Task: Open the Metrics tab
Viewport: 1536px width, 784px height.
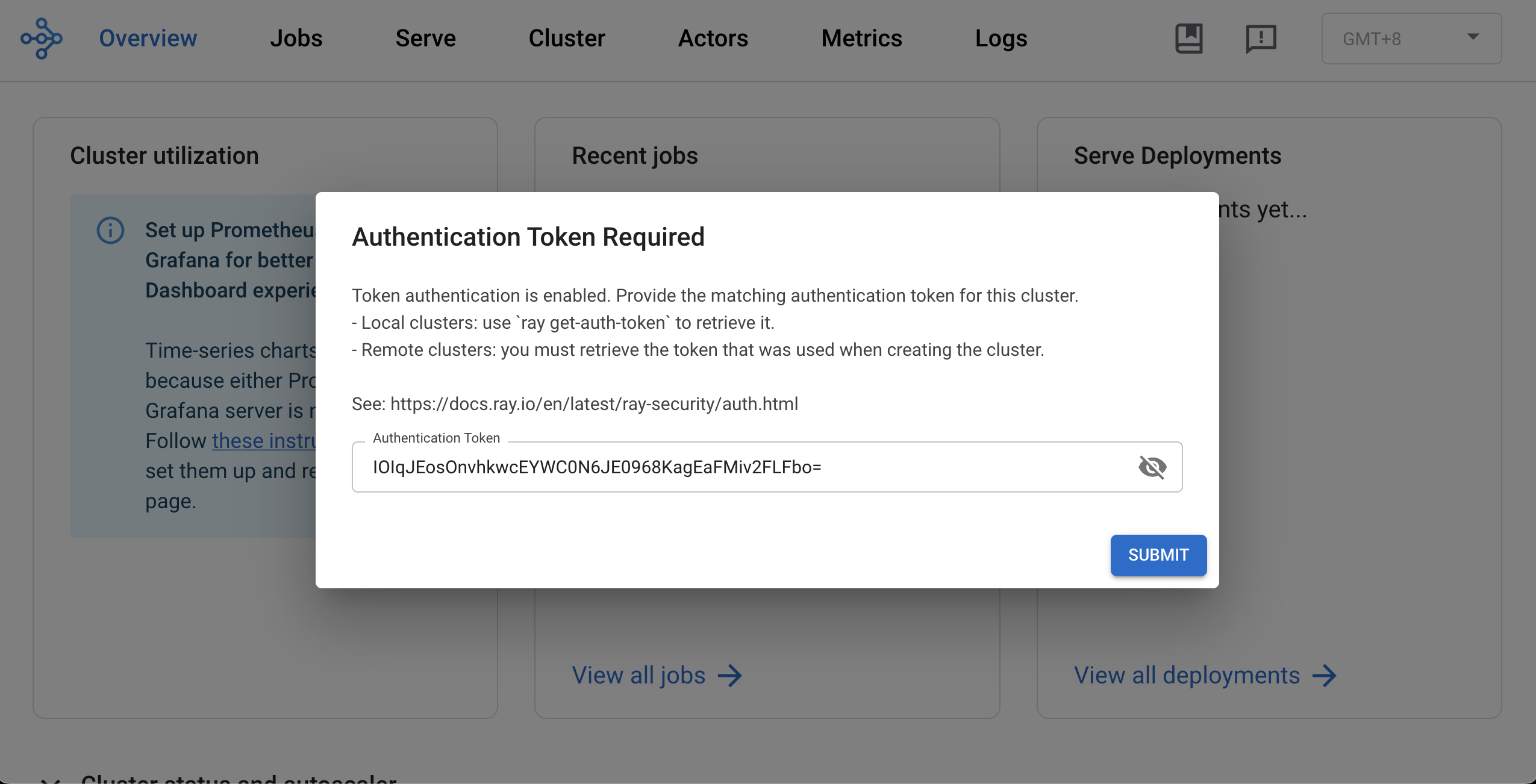Action: 861,39
